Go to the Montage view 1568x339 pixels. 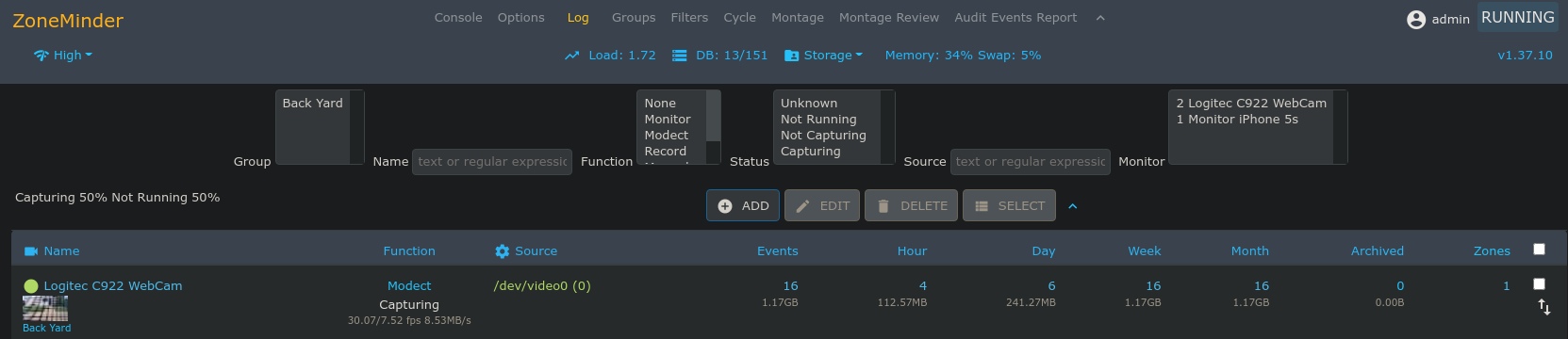point(798,18)
